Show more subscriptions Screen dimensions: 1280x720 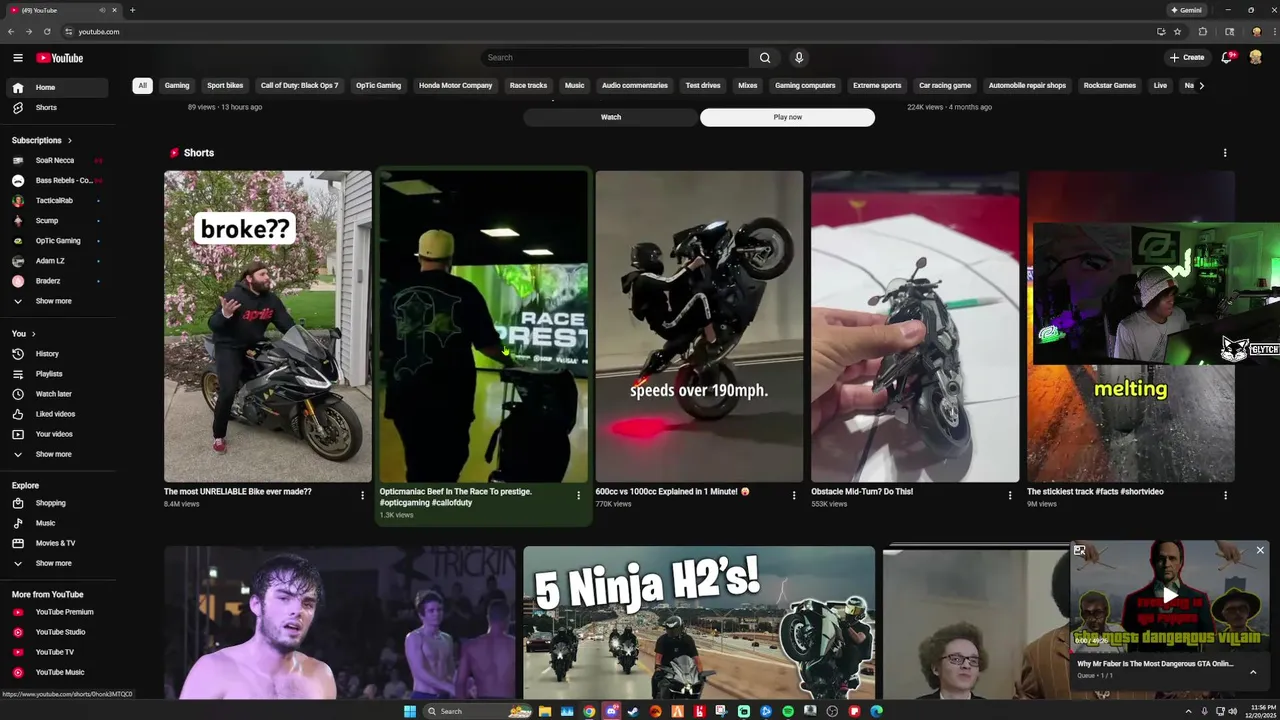(x=55, y=301)
